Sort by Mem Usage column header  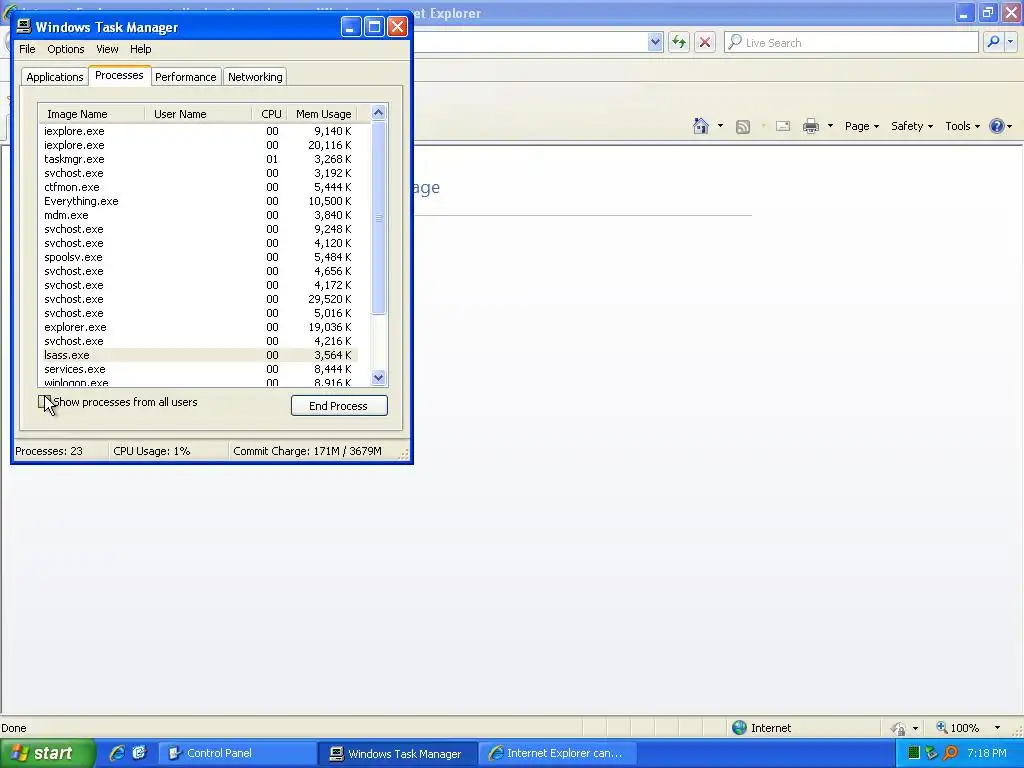click(323, 114)
